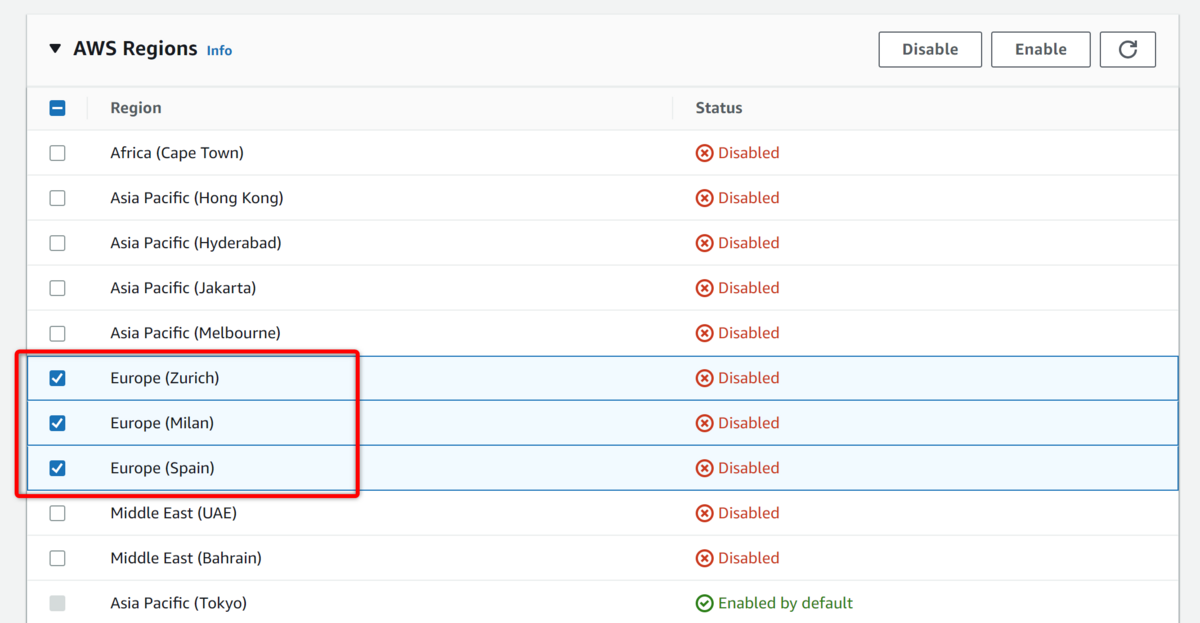This screenshot has width=1200, height=623.
Task: Click the Status column header
Action: 719,108
